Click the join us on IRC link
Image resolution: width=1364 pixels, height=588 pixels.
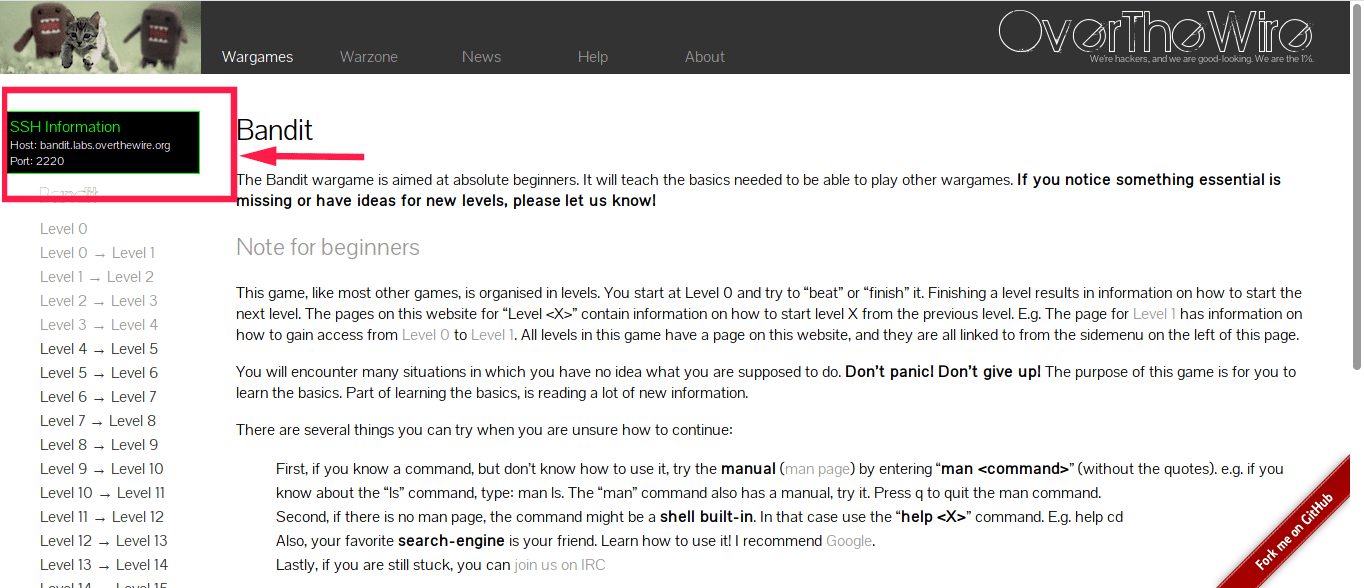click(559, 565)
